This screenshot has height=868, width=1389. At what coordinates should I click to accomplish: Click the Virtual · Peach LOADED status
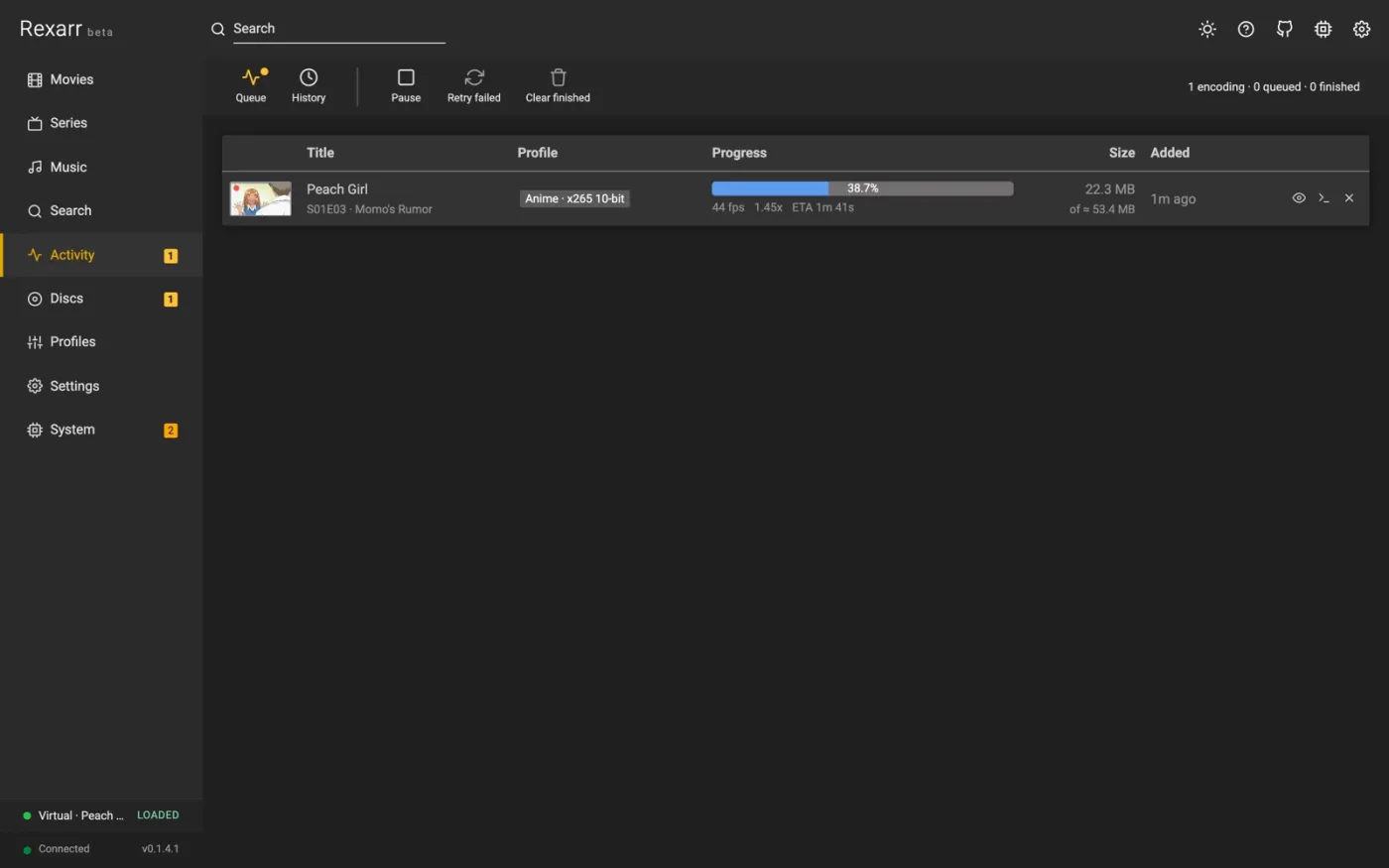coord(101,815)
